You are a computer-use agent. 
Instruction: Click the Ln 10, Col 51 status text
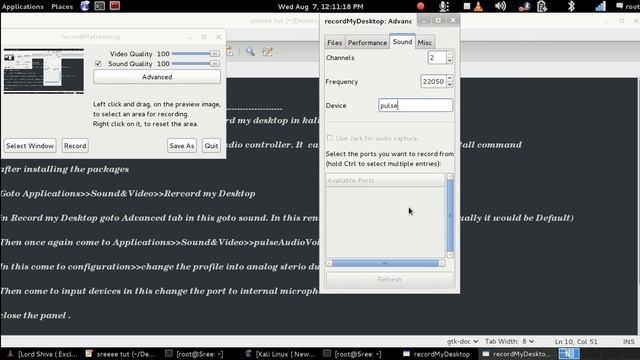tap(576, 341)
